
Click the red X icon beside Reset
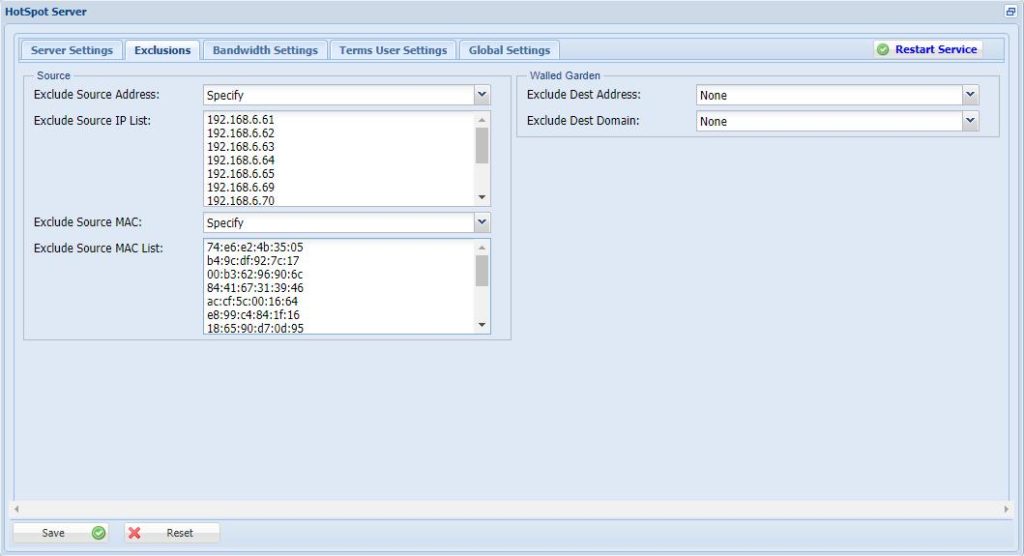click(x=135, y=533)
